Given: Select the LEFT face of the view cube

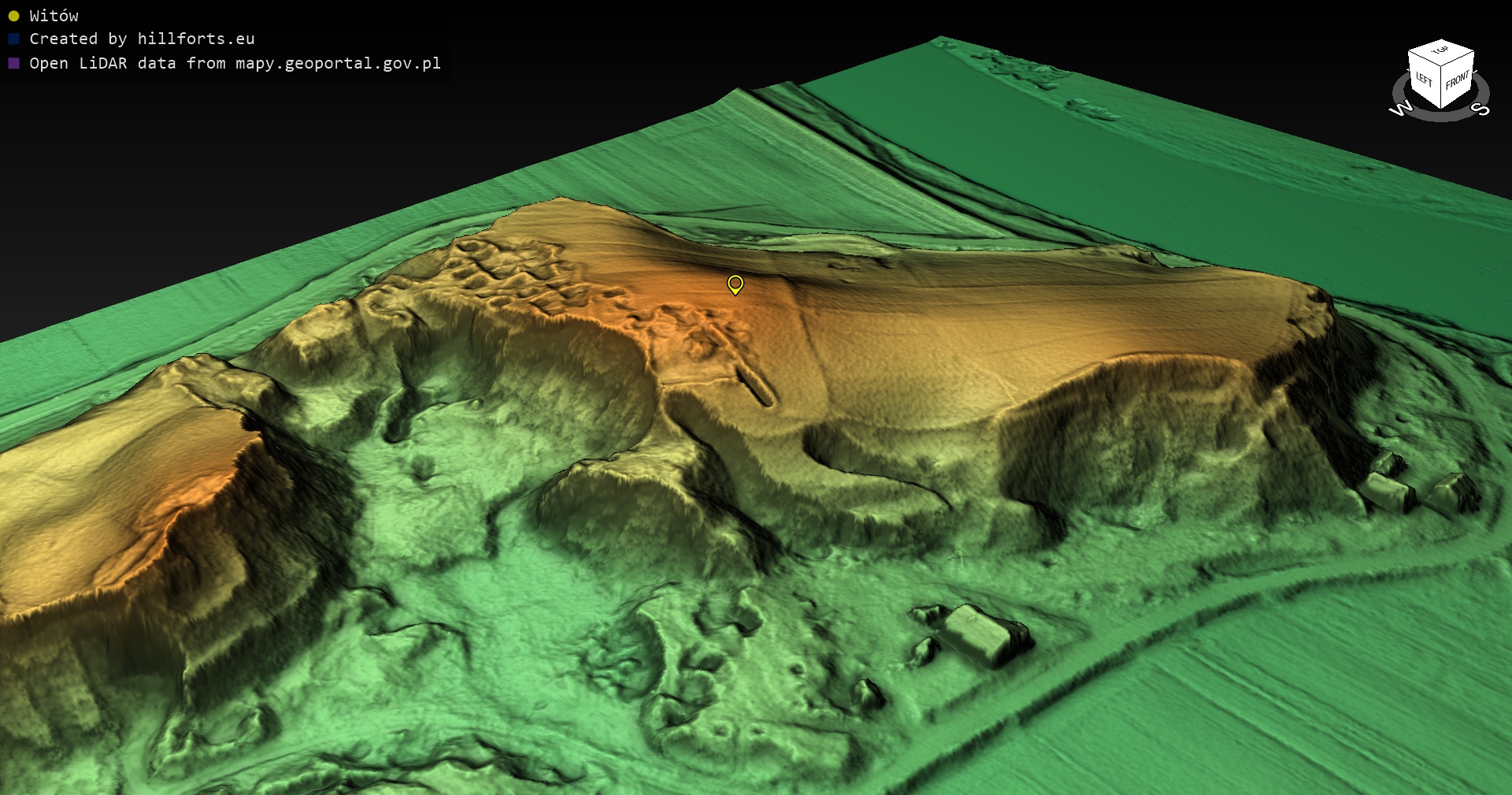Looking at the screenshot, I should (x=1424, y=80).
